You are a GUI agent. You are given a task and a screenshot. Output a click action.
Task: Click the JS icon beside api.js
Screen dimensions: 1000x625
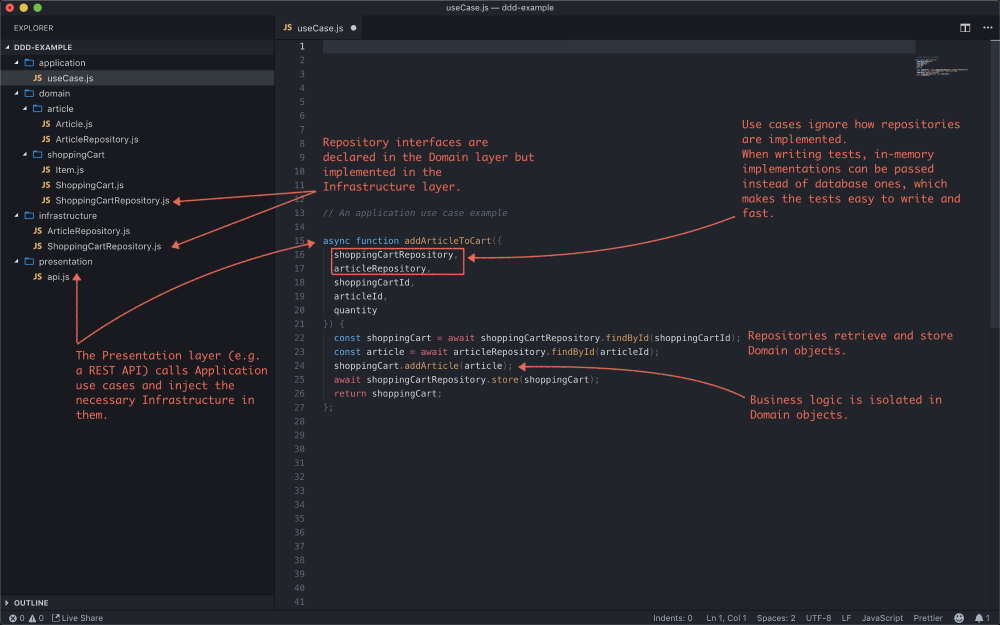coord(37,277)
